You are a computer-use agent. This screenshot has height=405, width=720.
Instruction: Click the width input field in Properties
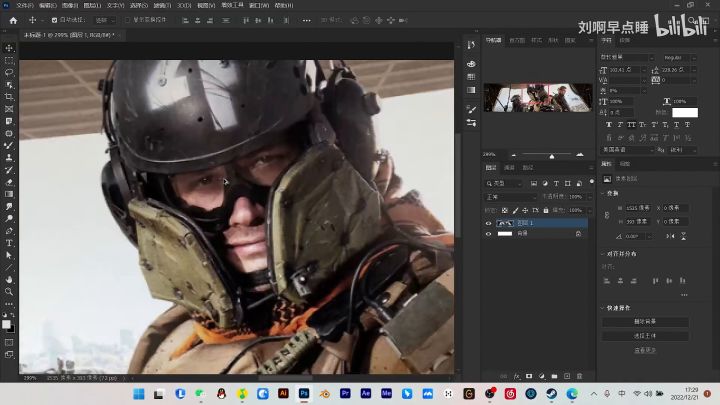coord(638,208)
